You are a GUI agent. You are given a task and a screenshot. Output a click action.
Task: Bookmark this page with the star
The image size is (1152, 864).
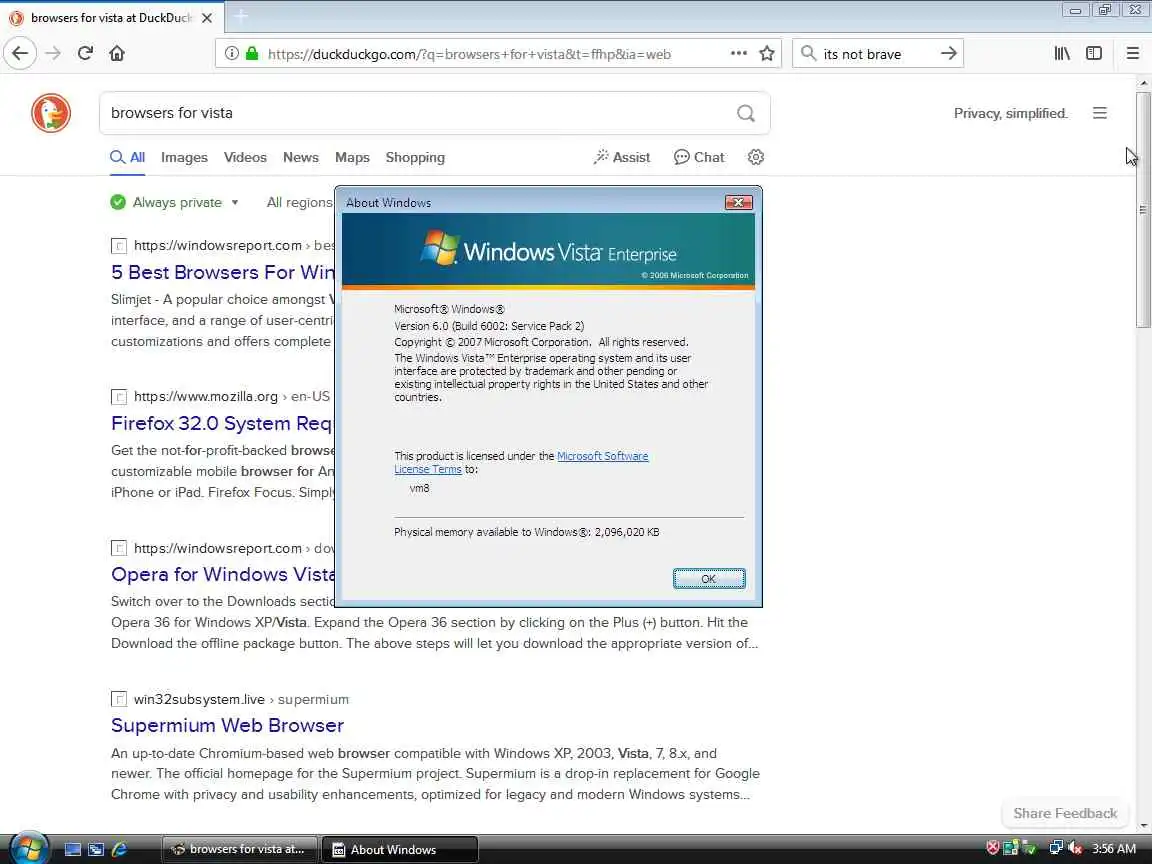click(x=767, y=53)
